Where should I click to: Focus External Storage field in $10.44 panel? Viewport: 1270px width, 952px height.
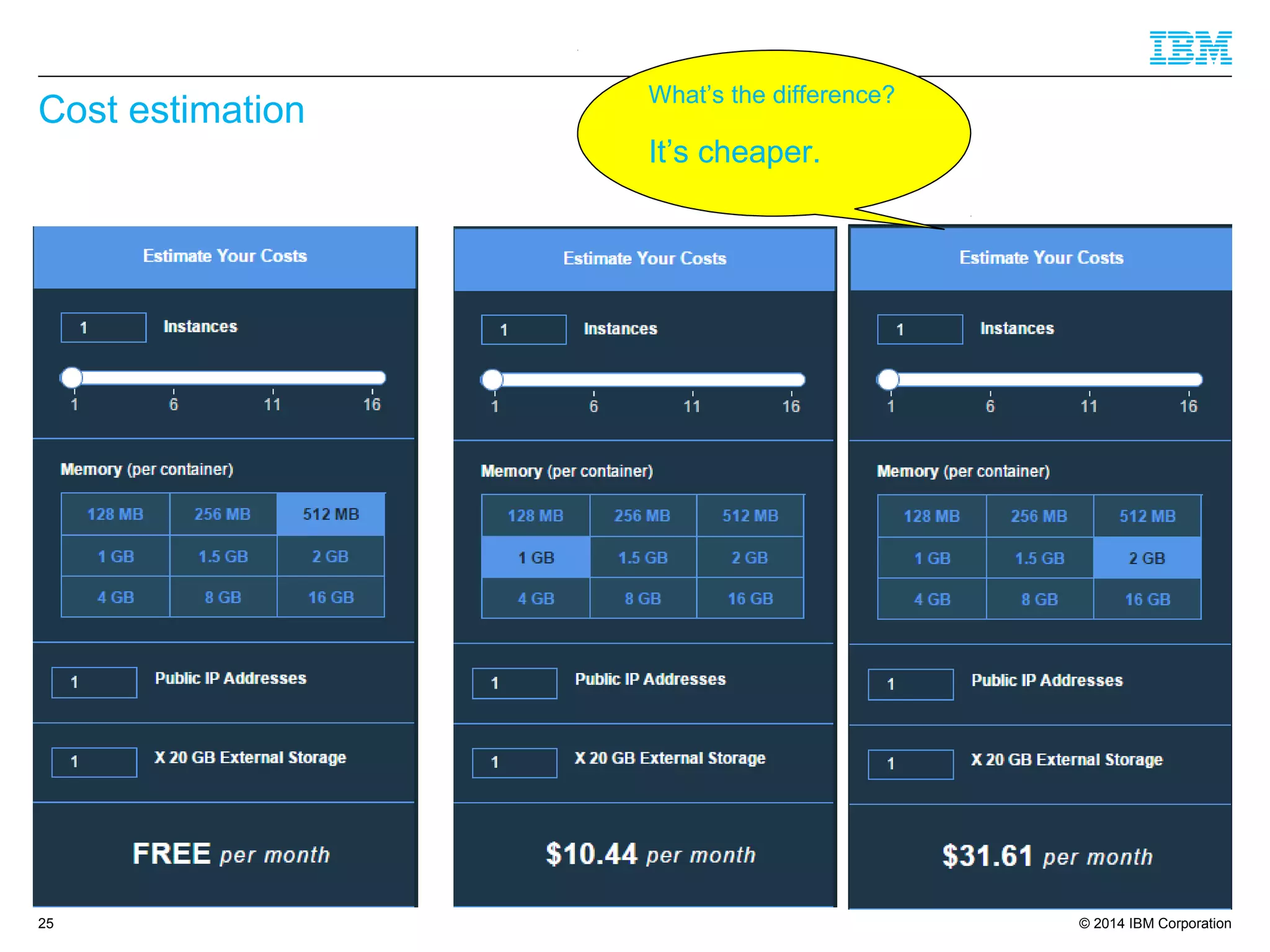point(515,763)
